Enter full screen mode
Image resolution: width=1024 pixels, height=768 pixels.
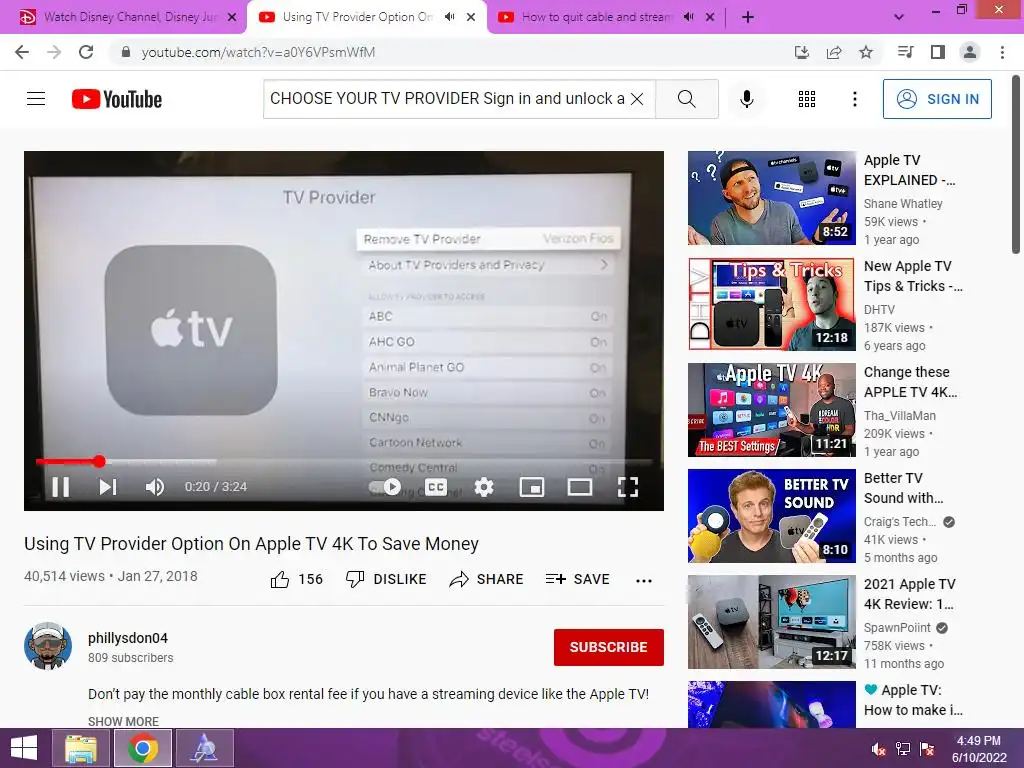pos(628,487)
